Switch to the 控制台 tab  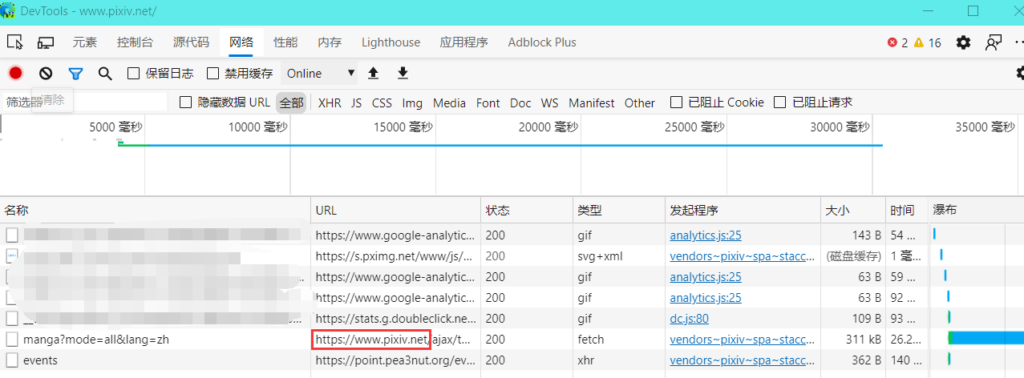coord(135,42)
